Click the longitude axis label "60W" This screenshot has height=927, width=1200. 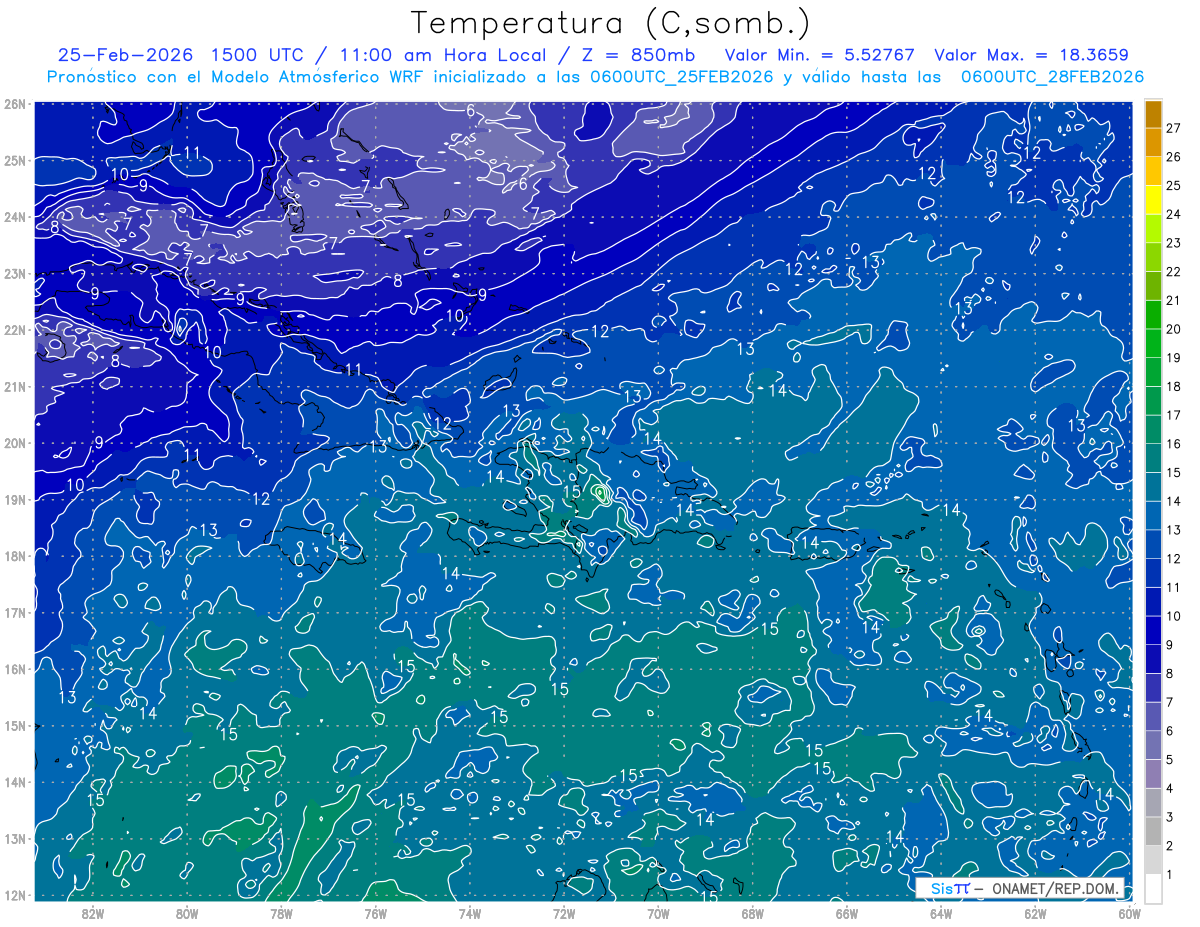tap(1130, 912)
